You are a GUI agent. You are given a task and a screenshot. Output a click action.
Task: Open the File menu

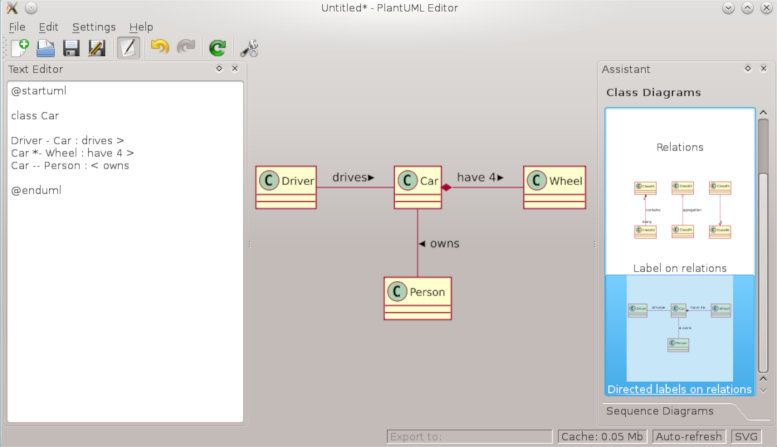click(17, 27)
